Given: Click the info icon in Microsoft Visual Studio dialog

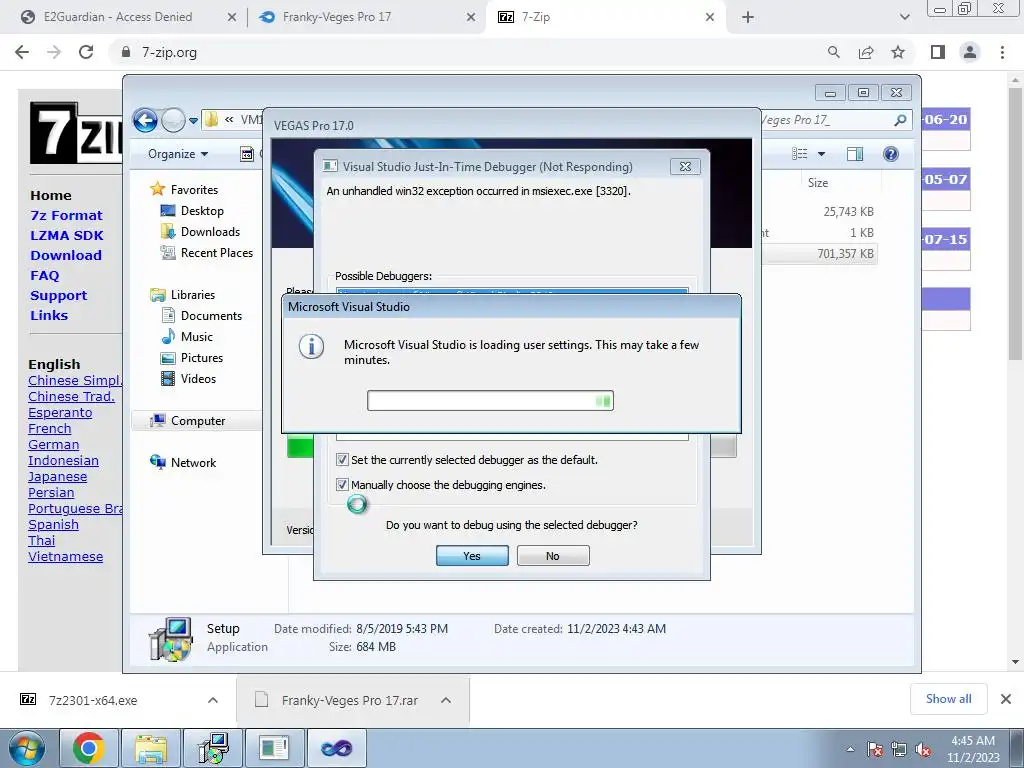Looking at the screenshot, I should 312,347.
